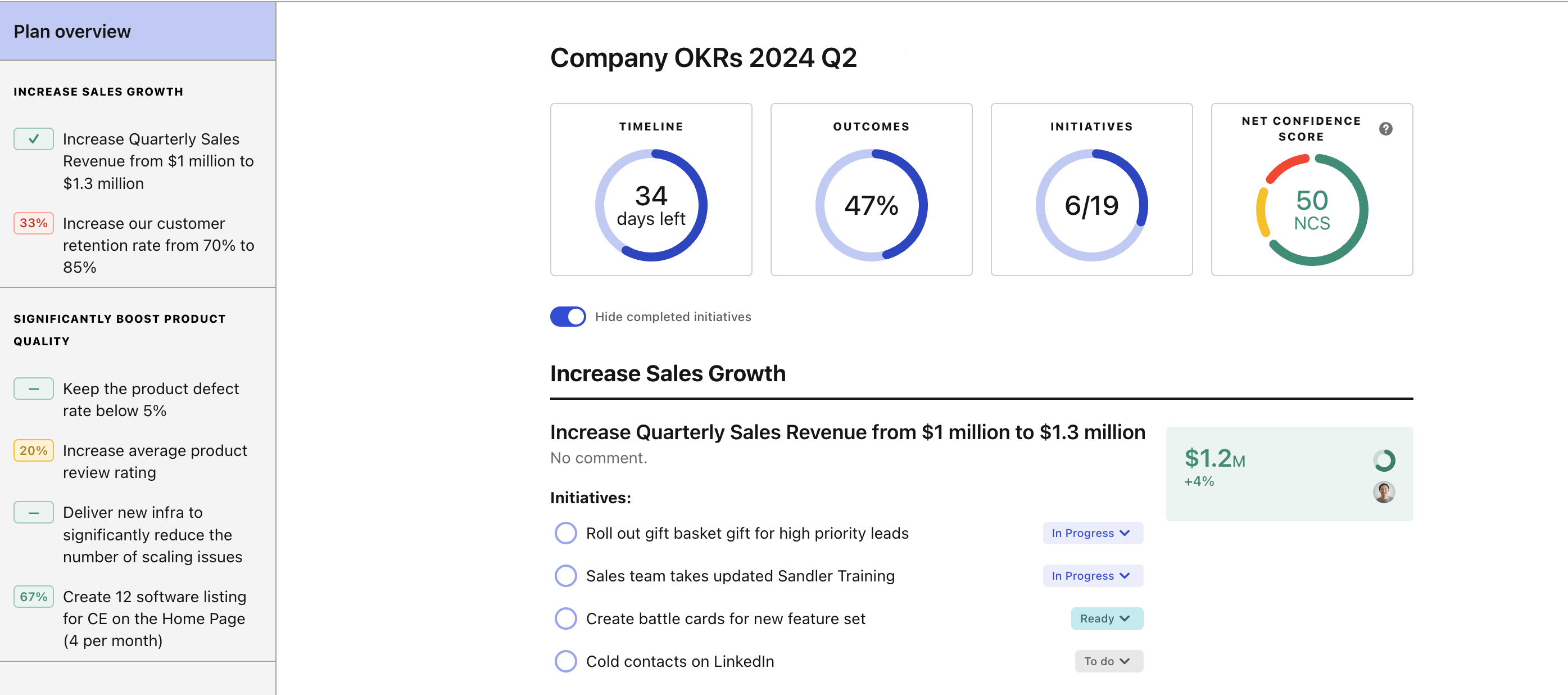The image size is (1568, 695).
Task: Click the Net Confidence Score help icon
Action: point(1385,129)
